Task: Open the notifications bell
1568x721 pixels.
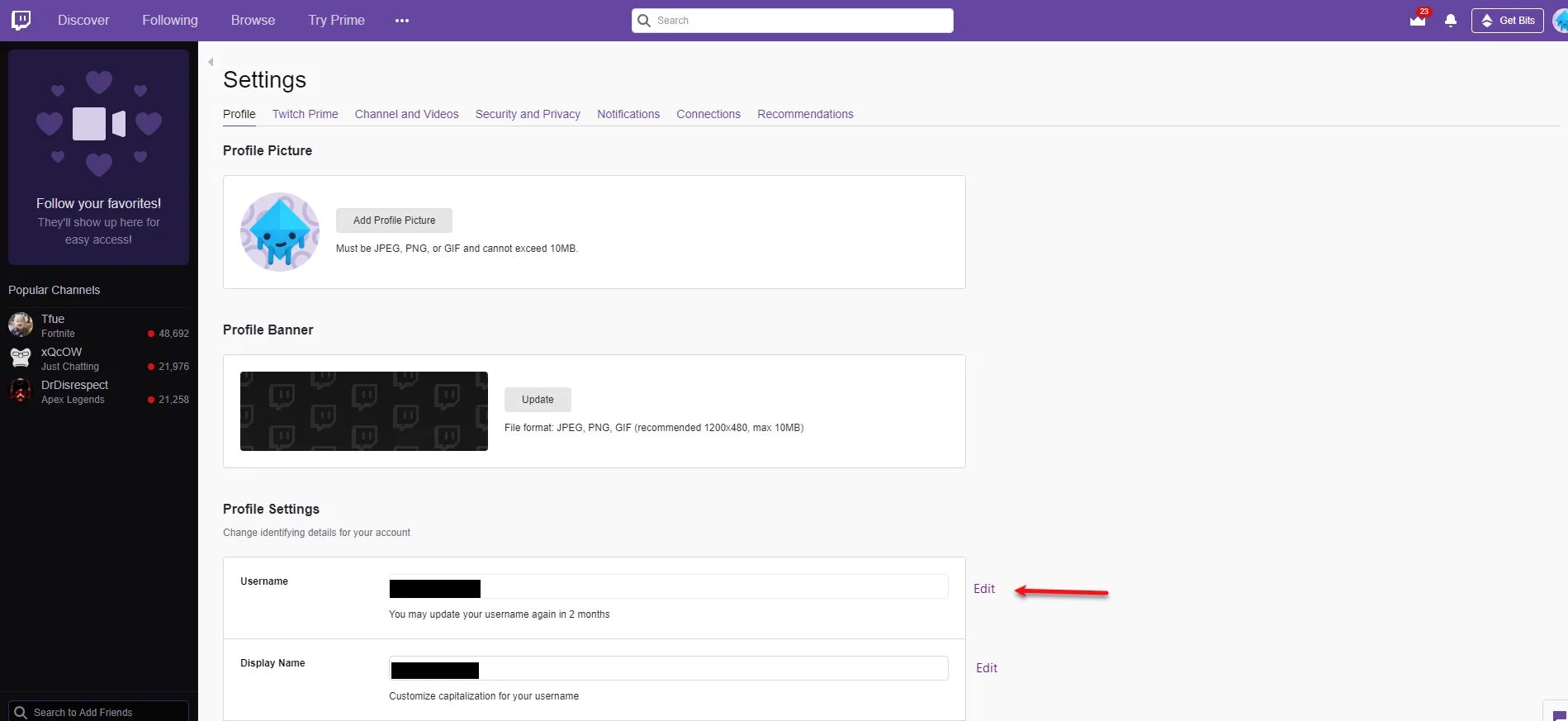Action: [1451, 21]
